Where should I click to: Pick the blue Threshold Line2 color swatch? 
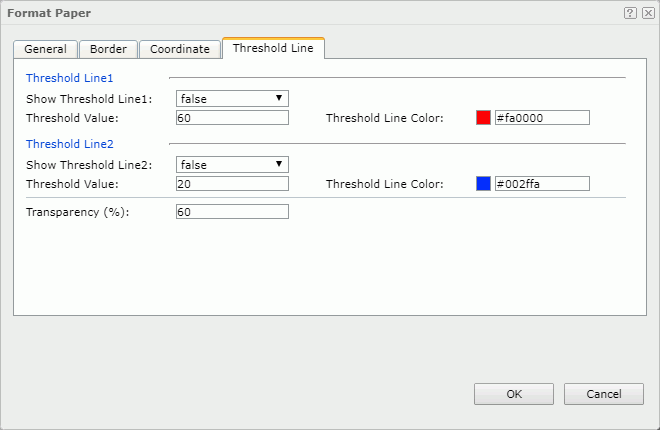click(483, 184)
